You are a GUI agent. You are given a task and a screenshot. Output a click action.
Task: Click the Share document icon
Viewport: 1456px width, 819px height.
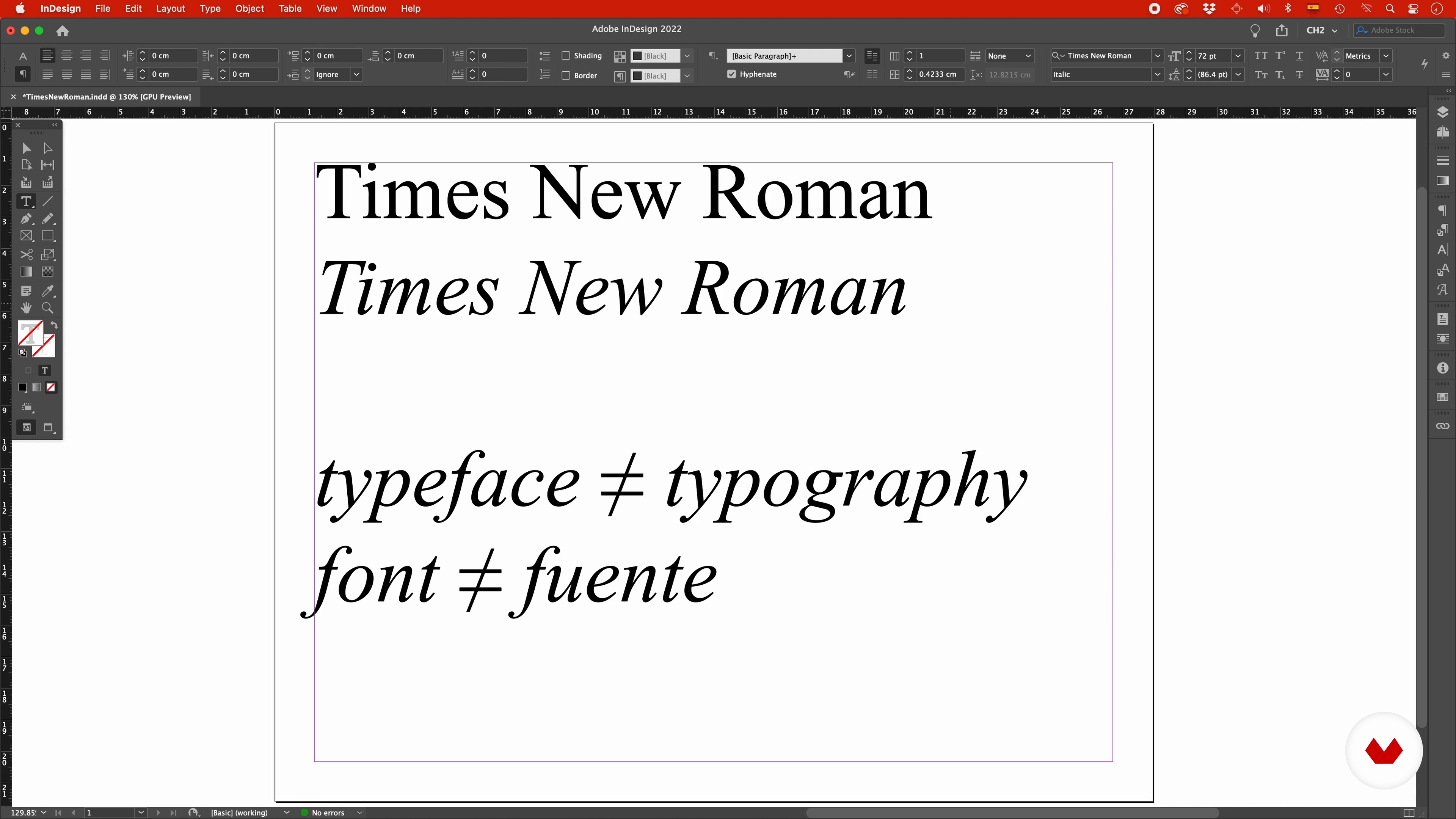pyautogui.click(x=1282, y=30)
